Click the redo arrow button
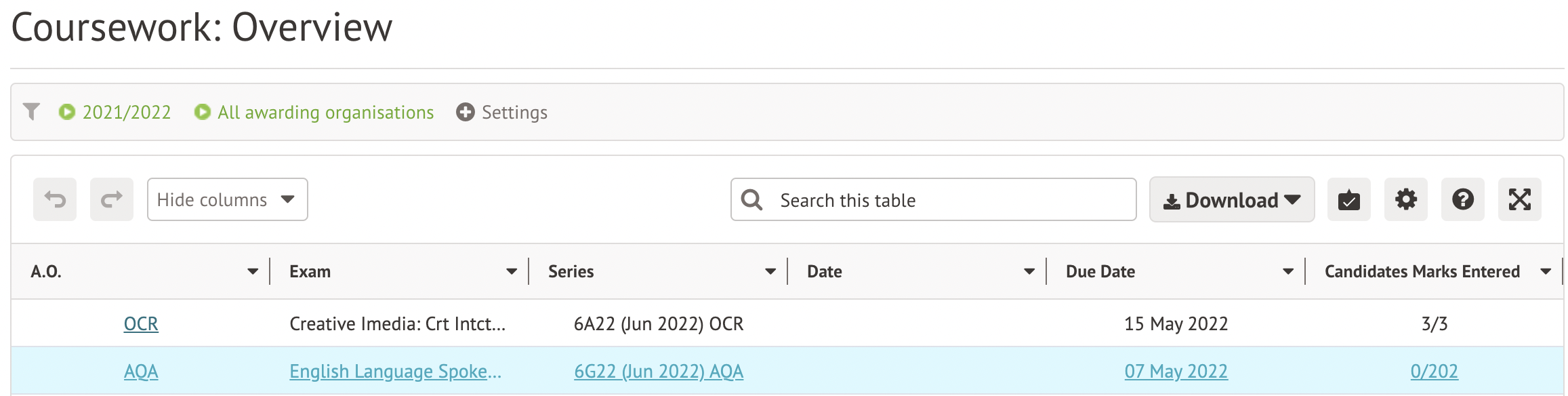Viewport: 1568px width, 396px height. 112,199
